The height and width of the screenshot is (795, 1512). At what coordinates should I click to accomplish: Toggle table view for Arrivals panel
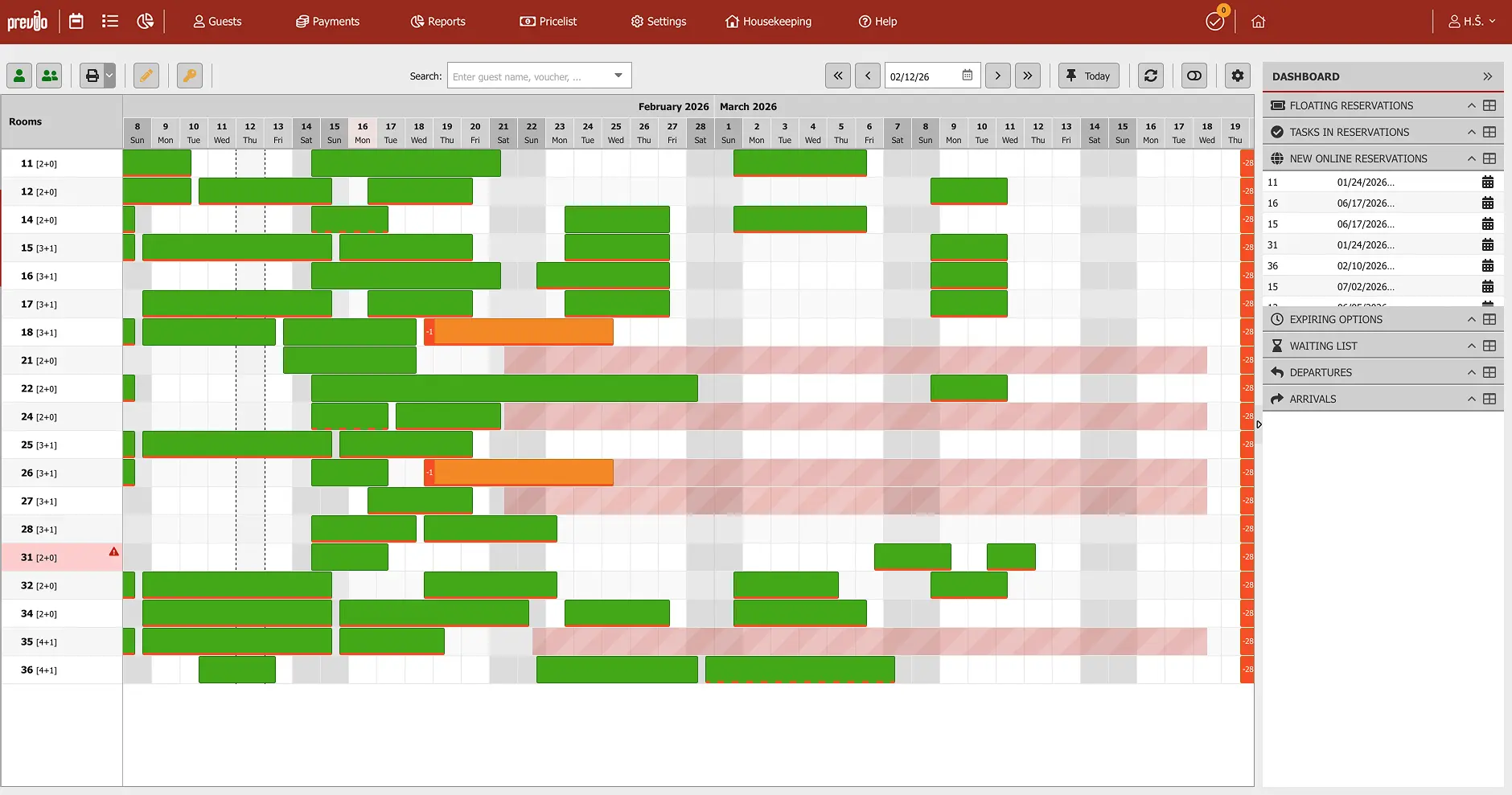coord(1489,399)
